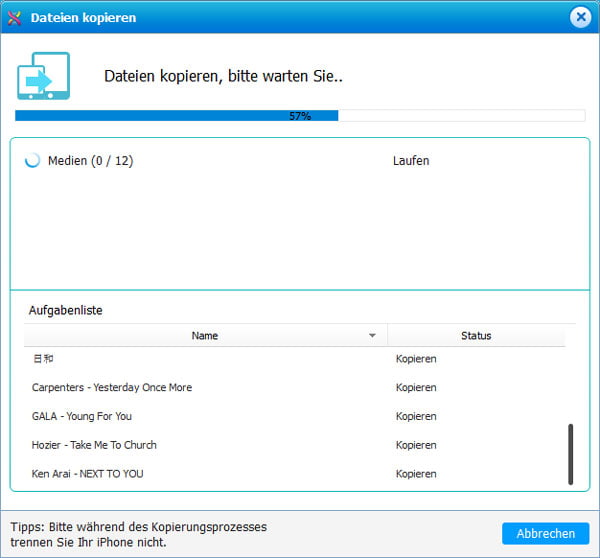Viewport: 600px width, 558px height.
Task: Click the Abbrechen button
Action: point(545,533)
